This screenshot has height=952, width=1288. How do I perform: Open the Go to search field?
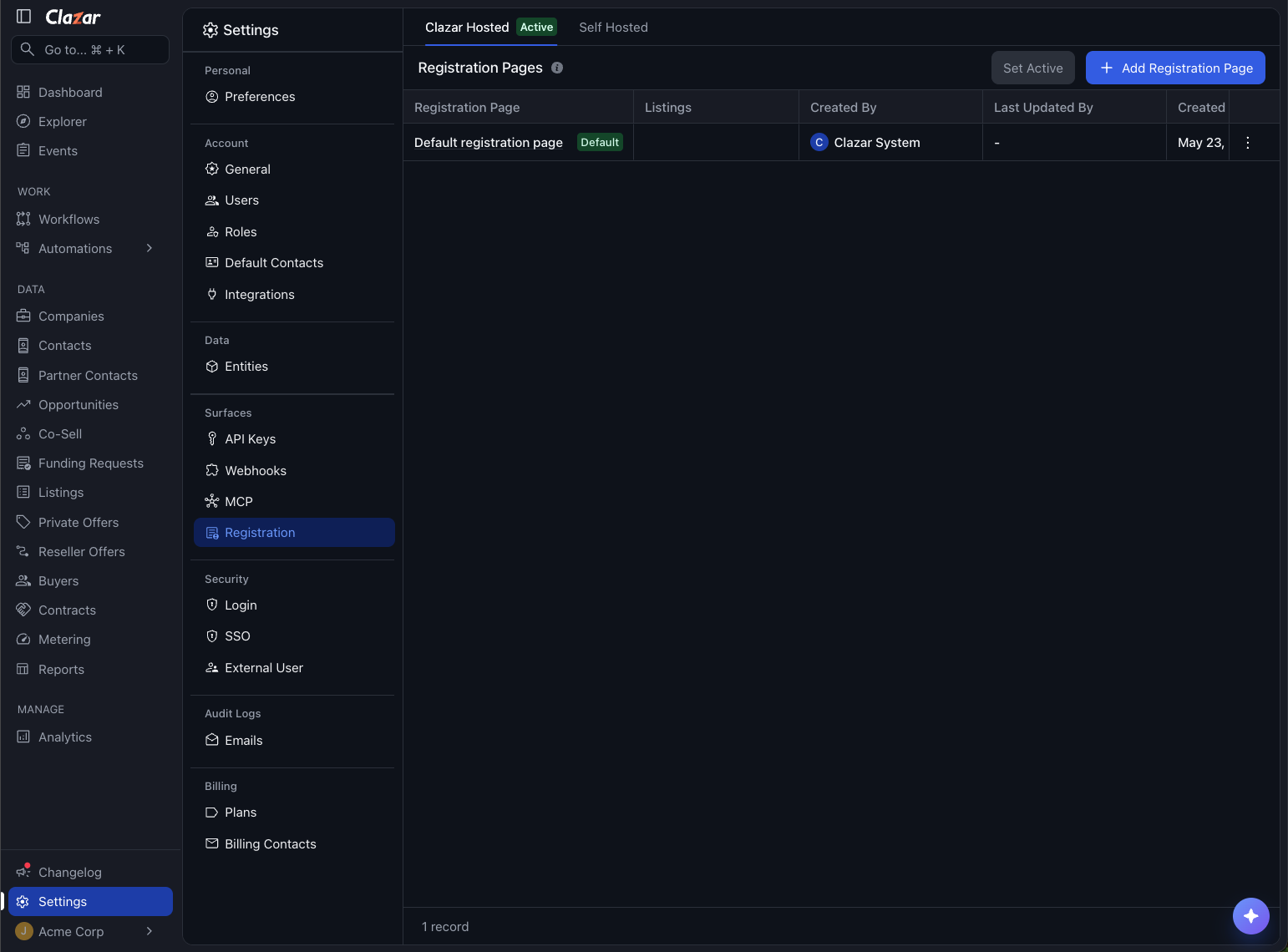90,50
